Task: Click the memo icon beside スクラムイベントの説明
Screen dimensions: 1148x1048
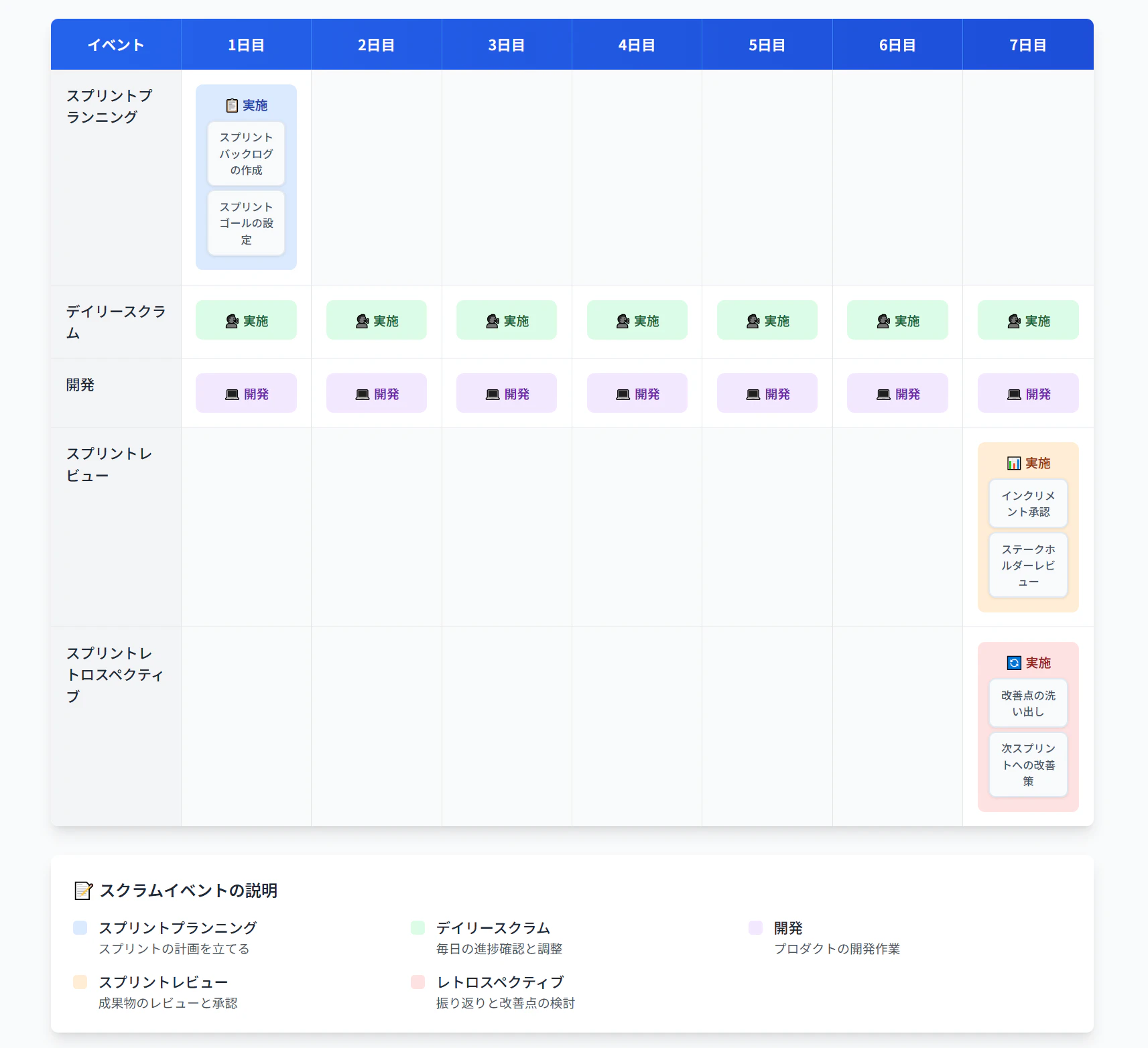Action: click(x=83, y=891)
